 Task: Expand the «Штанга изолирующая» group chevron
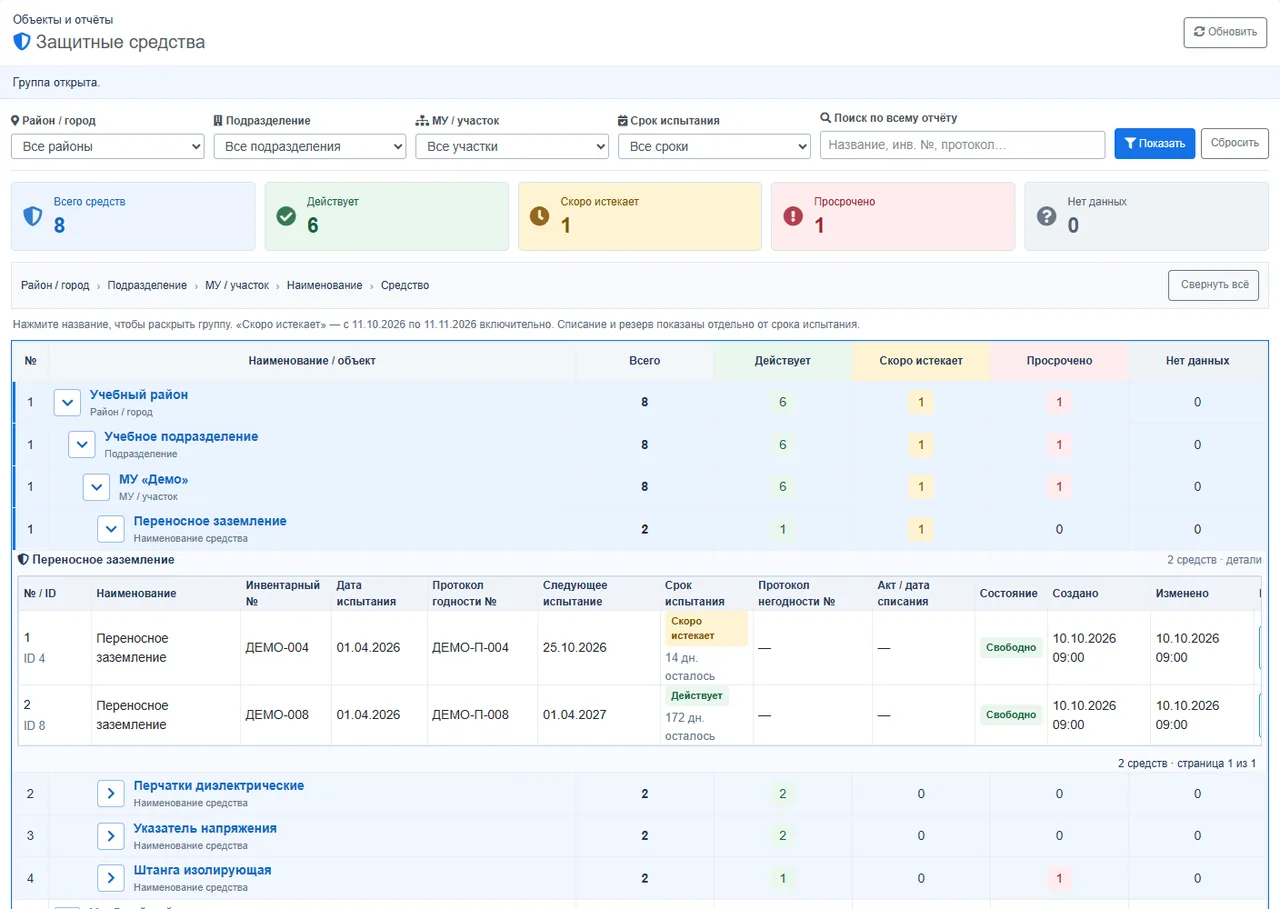pyautogui.click(x=111, y=878)
